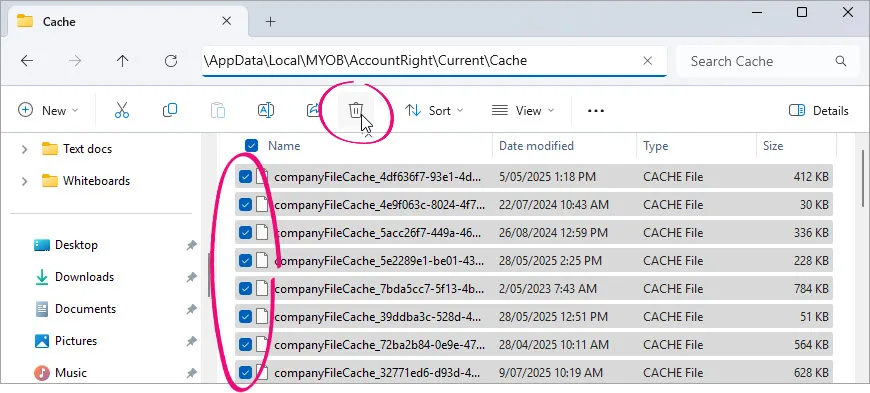The width and height of the screenshot is (870, 393).
Task: Uncheck the companyFileCache_39ddba3c file checkbox
Action: tap(245, 316)
